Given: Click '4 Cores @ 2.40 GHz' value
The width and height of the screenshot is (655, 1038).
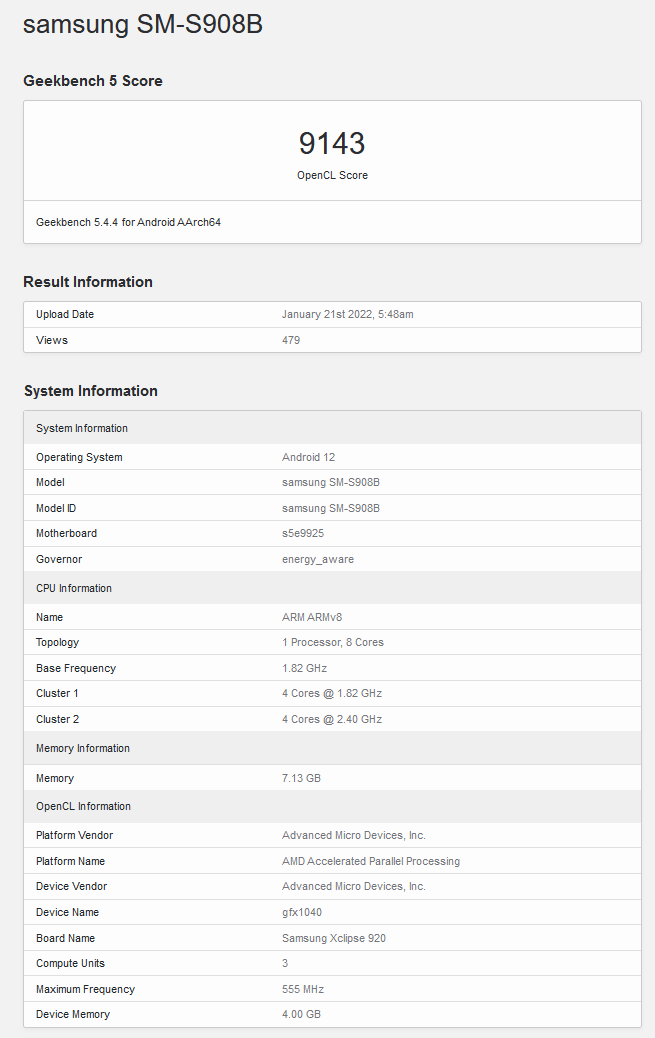Looking at the screenshot, I should point(332,720).
